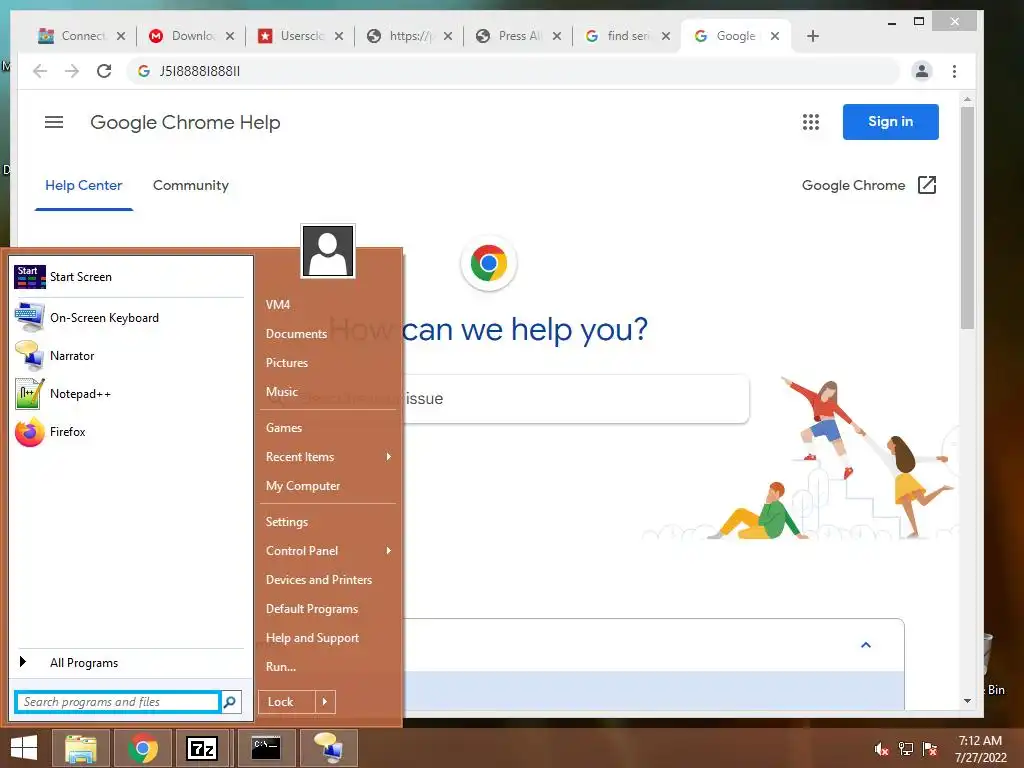Click the Google Chrome link text
Image resolution: width=1024 pixels, height=768 pixels.
click(x=853, y=185)
